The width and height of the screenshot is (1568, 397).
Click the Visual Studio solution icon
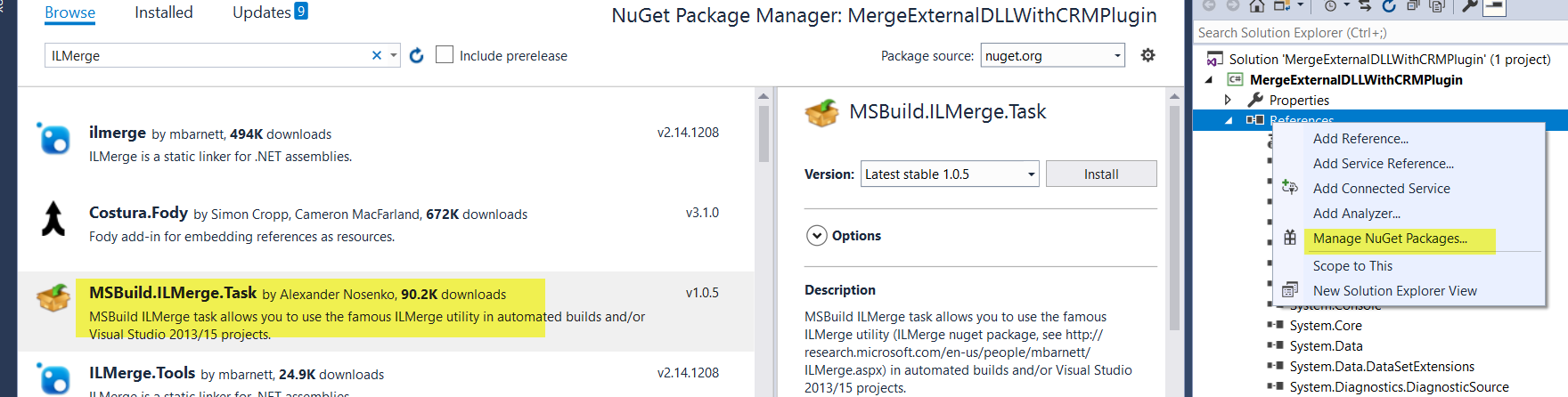pyautogui.click(x=1215, y=60)
